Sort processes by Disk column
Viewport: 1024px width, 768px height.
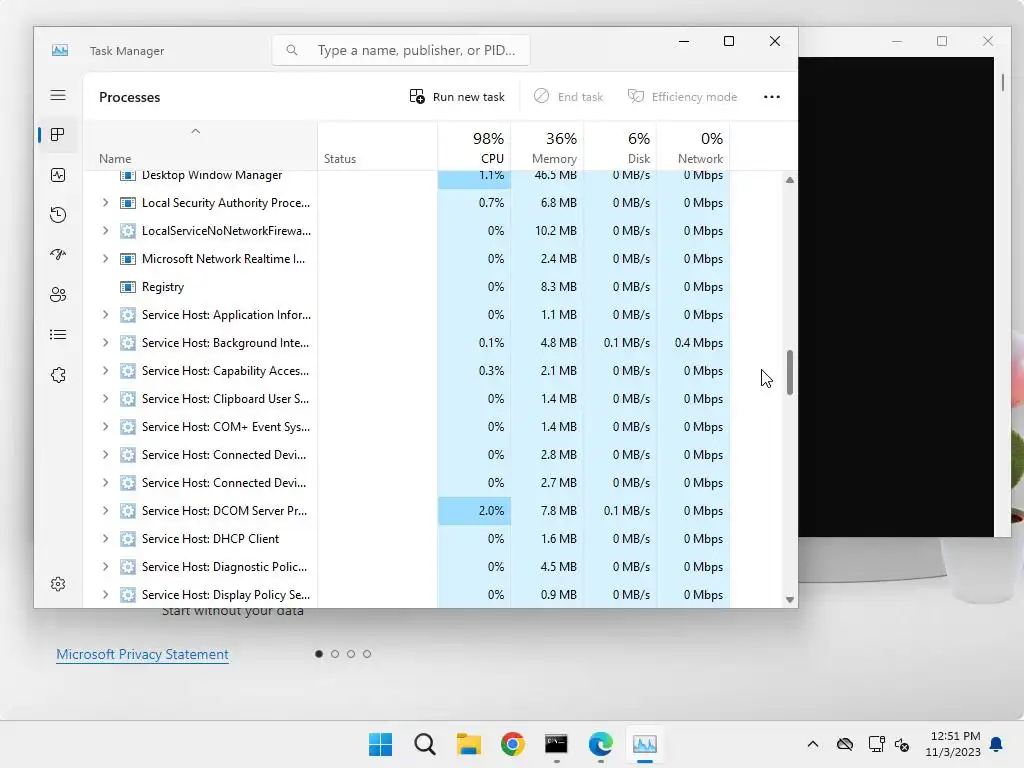[620, 146]
